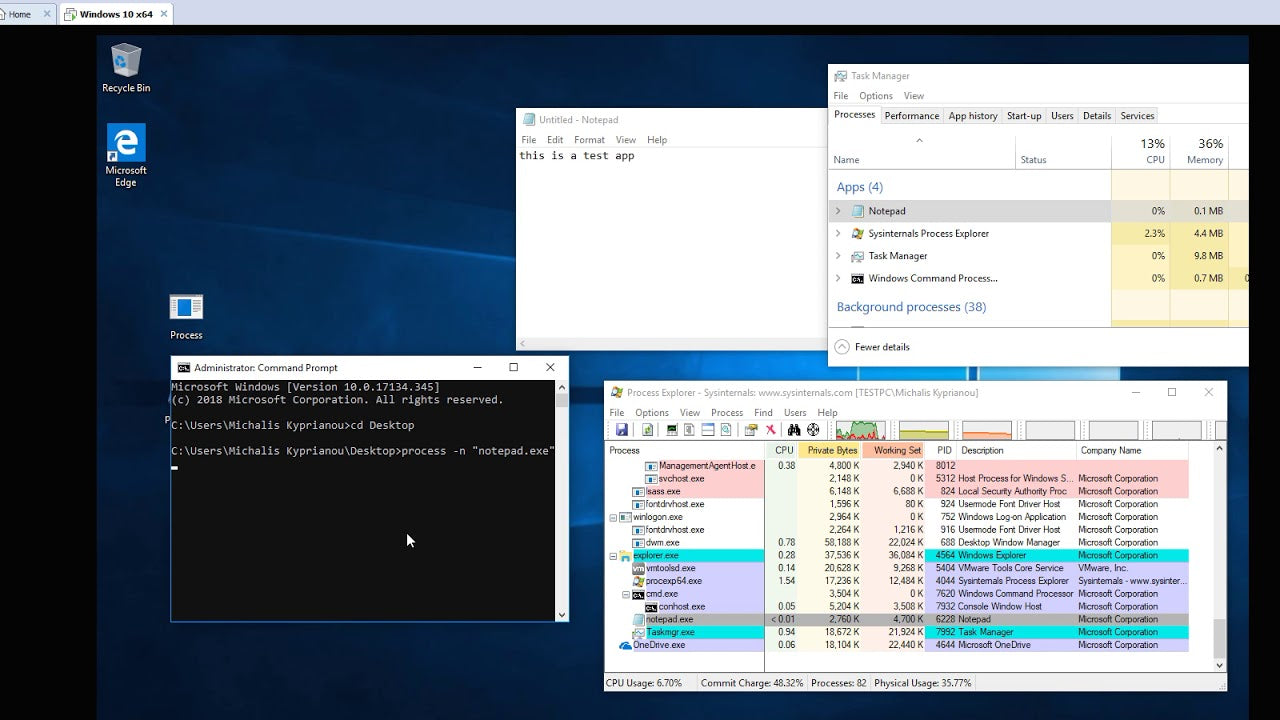
Task: Click the crosshair Find Window's Process icon
Action: pyautogui.click(x=813, y=430)
